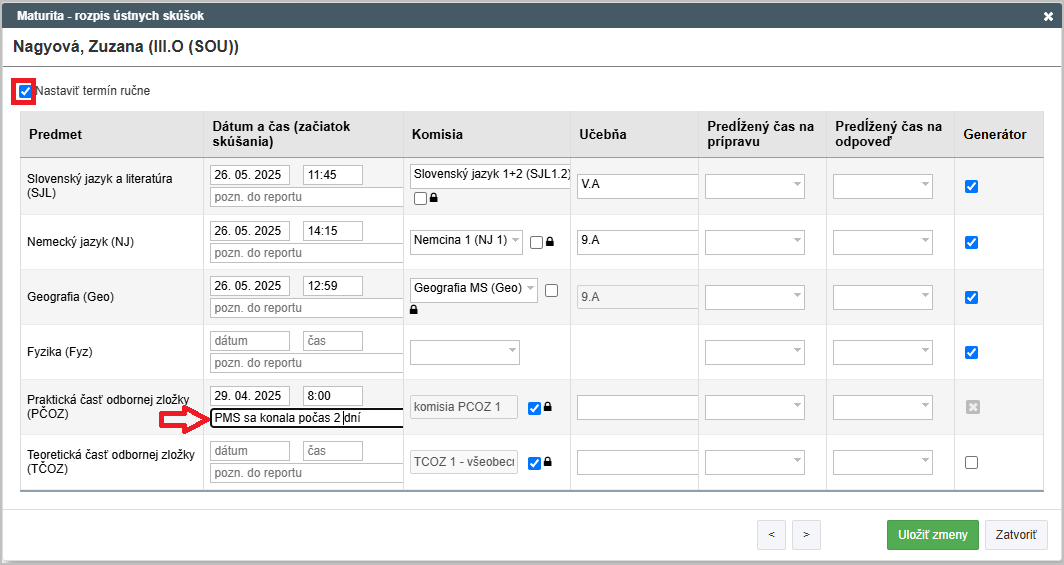Uncheck the Nastaviť termín ručne checkbox
Image resolution: width=1064 pixels, height=565 pixels.
[x=25, y=91]
